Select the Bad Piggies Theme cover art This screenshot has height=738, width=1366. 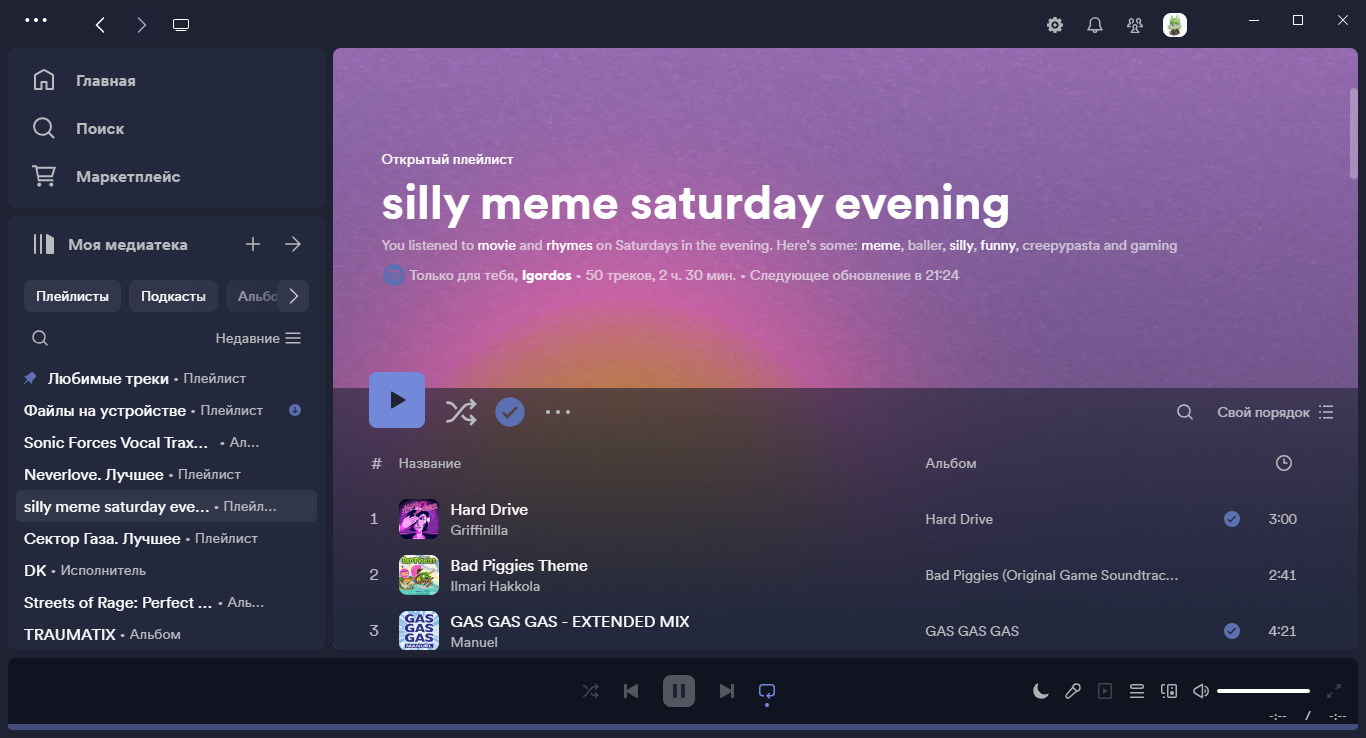tap(419, 575)
